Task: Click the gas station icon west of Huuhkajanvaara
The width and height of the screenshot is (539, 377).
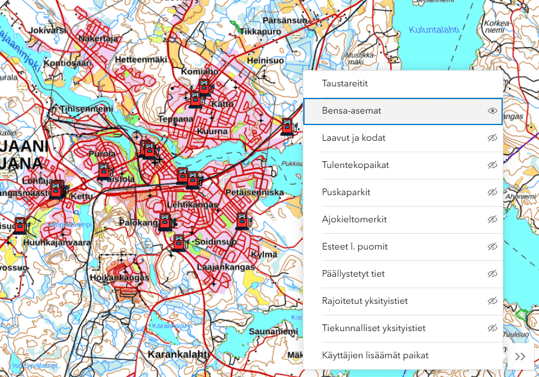Action: pos(20,225)
